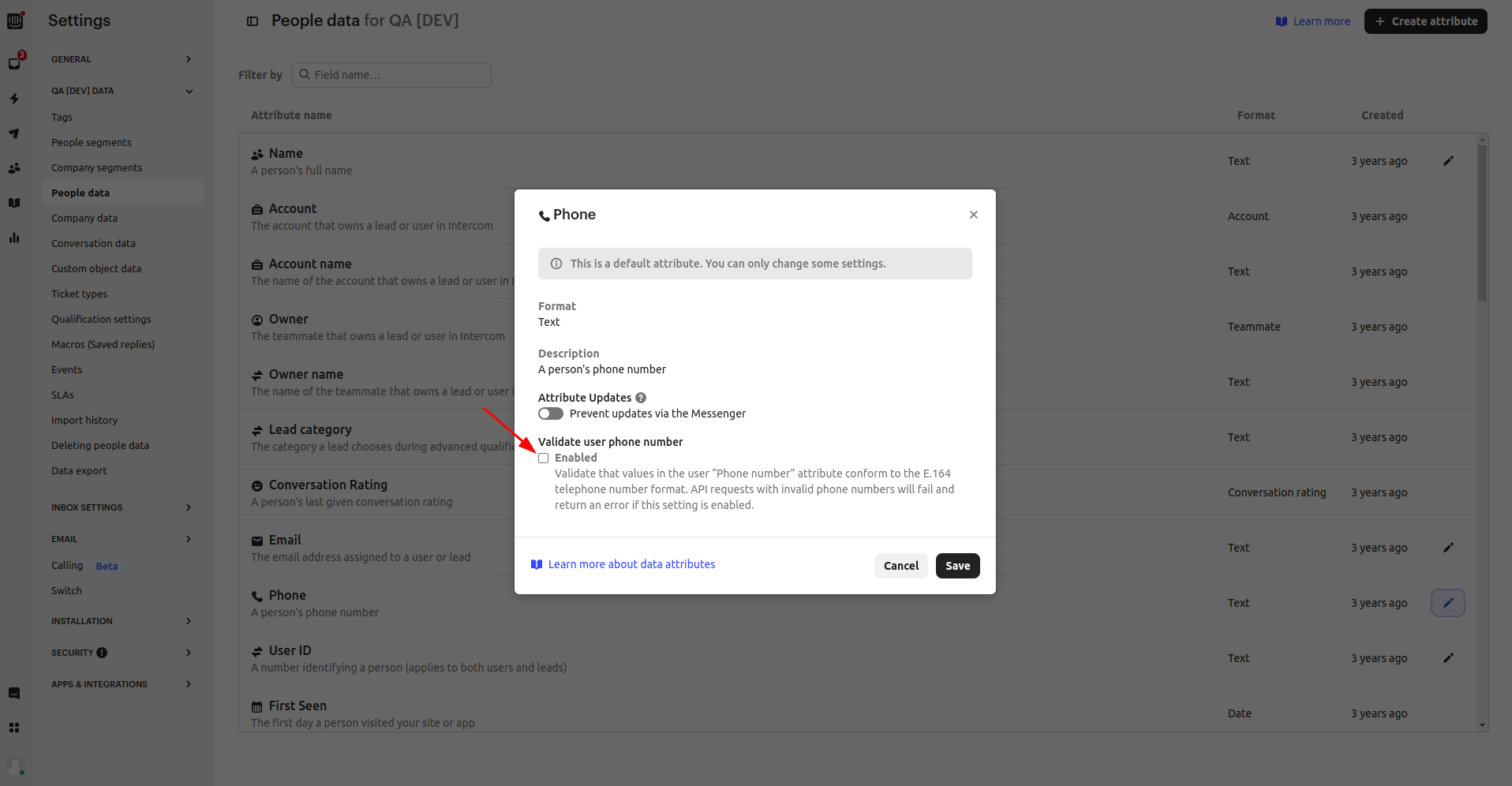Open Deleting people data settings
The height and width of the screenshot is (786, 1512).
(x=100, y=445)
